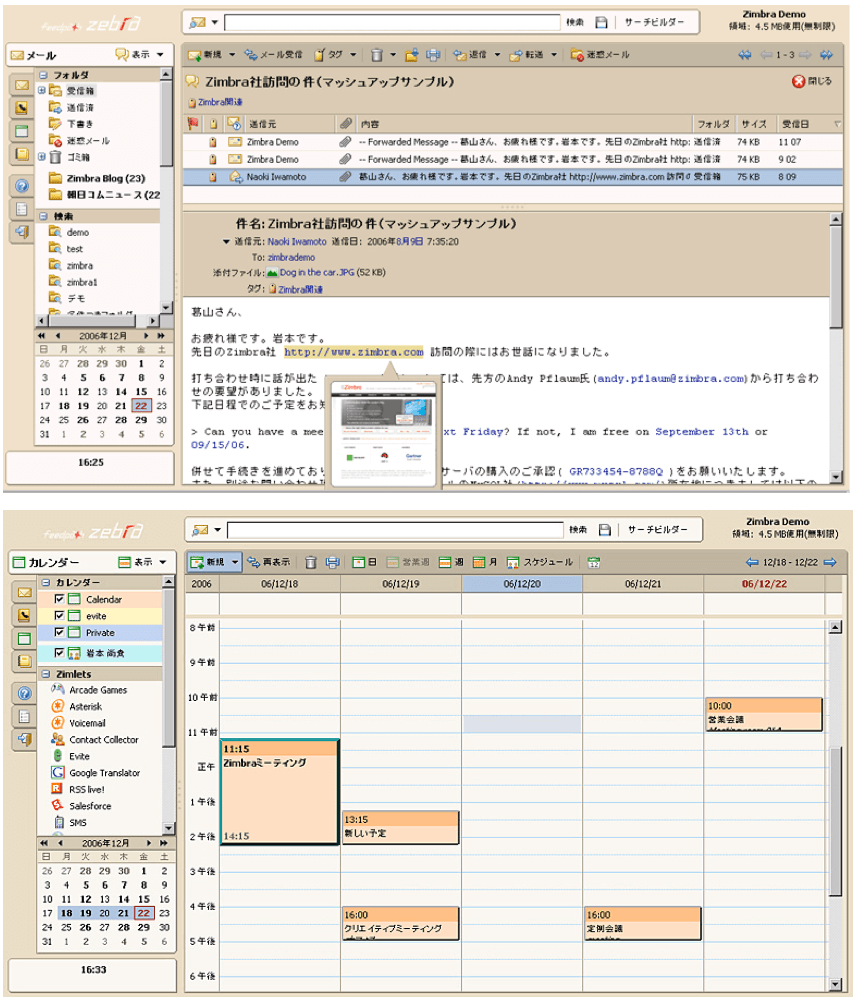Open サーチビルダー search builder in mail view
This screenshot has height=1000, width=855.
(x=654, y=22)
